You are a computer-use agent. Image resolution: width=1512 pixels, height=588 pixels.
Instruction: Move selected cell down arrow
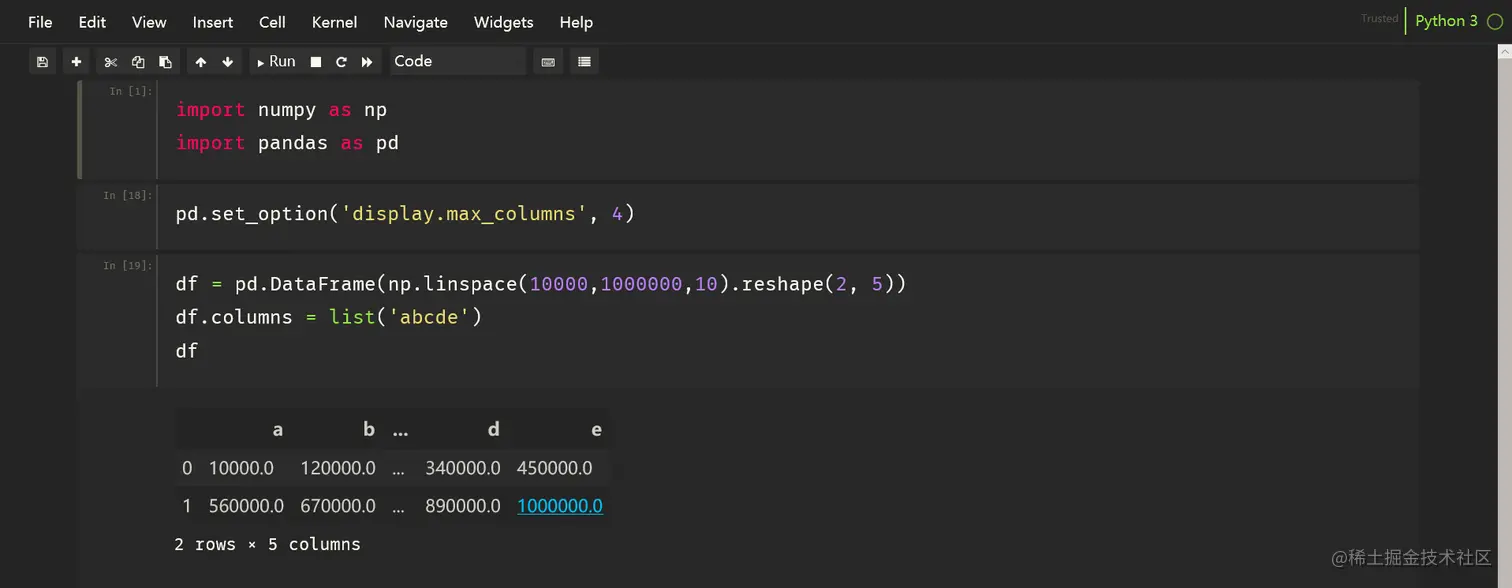tap(228, 62)
